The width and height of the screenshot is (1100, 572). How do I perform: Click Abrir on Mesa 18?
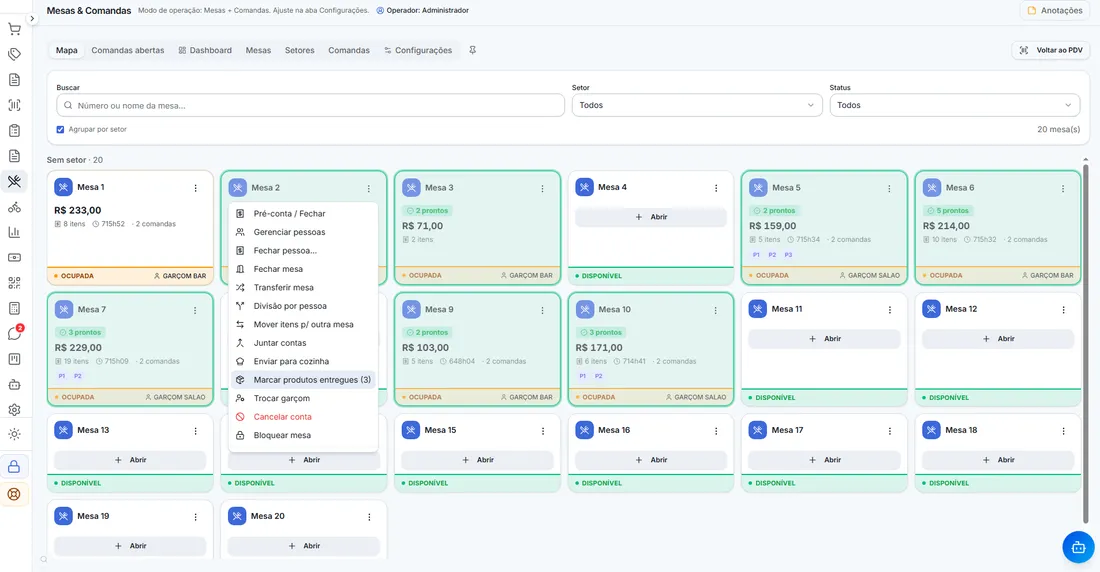pyautogui.click(x=998, y=460)
